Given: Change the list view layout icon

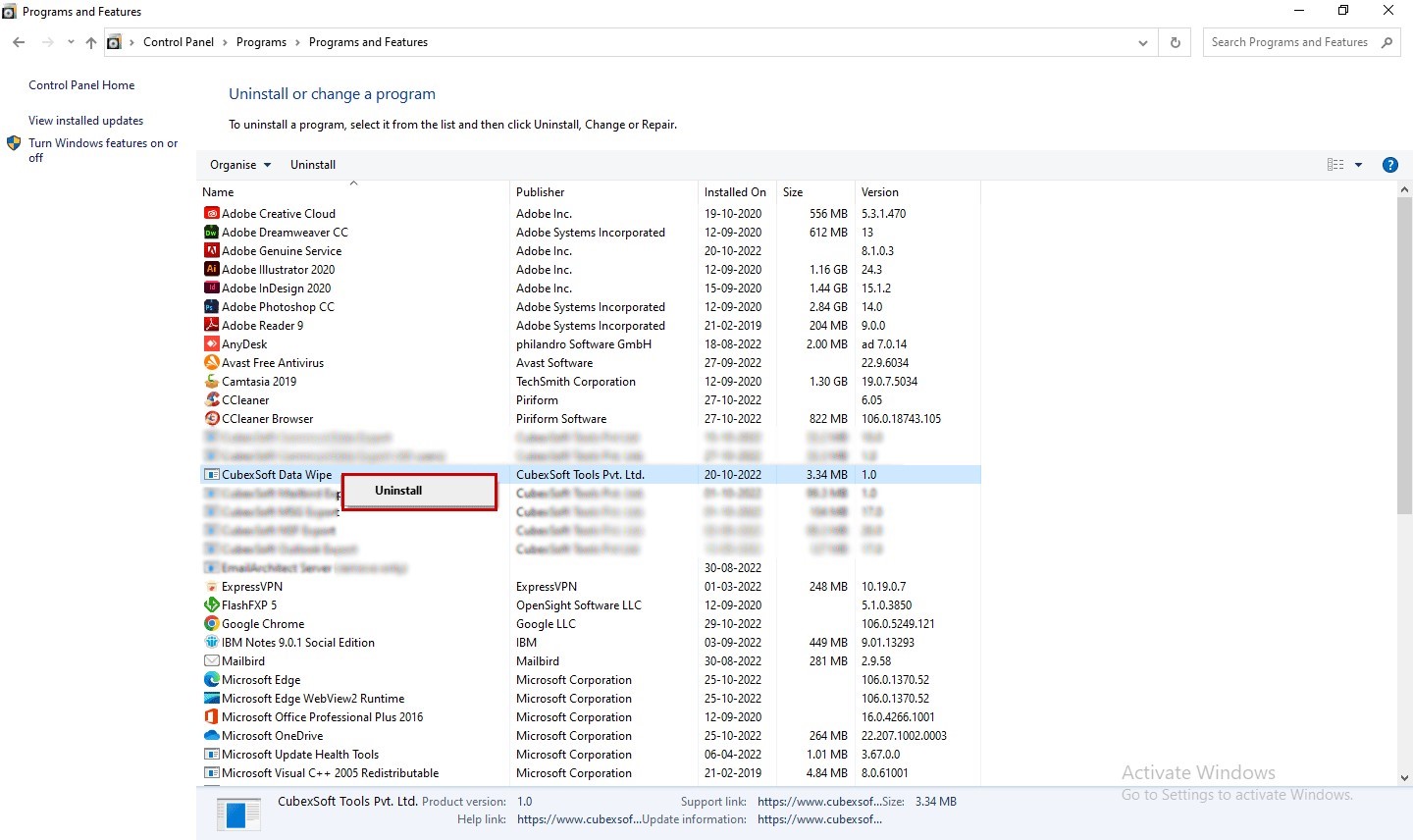Looking at the screenshot, I should (1335, 165).
